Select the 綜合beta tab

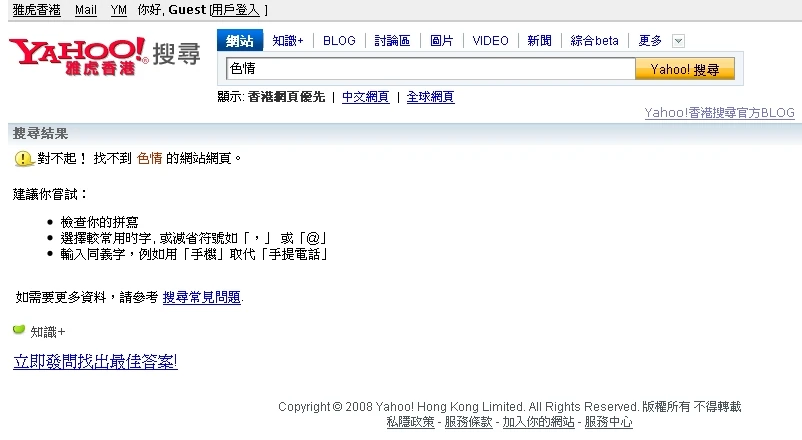point(594,41)
